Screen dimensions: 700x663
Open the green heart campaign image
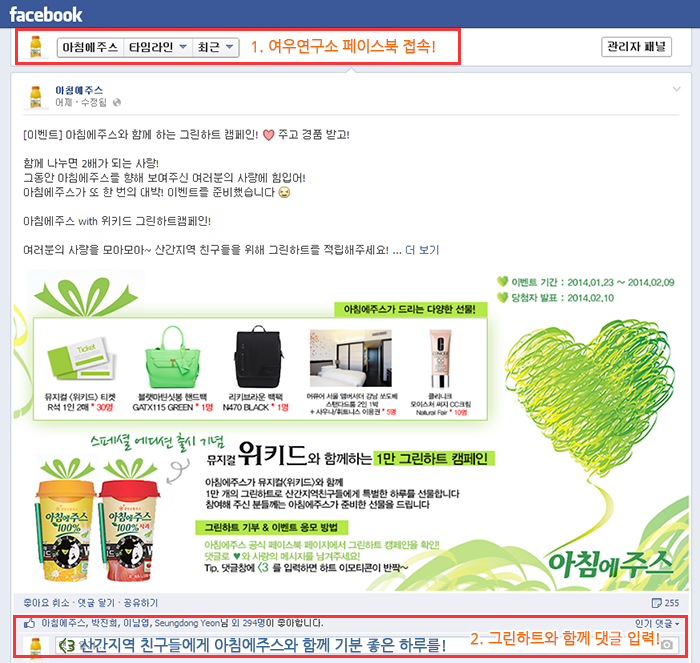pos(351,431)
